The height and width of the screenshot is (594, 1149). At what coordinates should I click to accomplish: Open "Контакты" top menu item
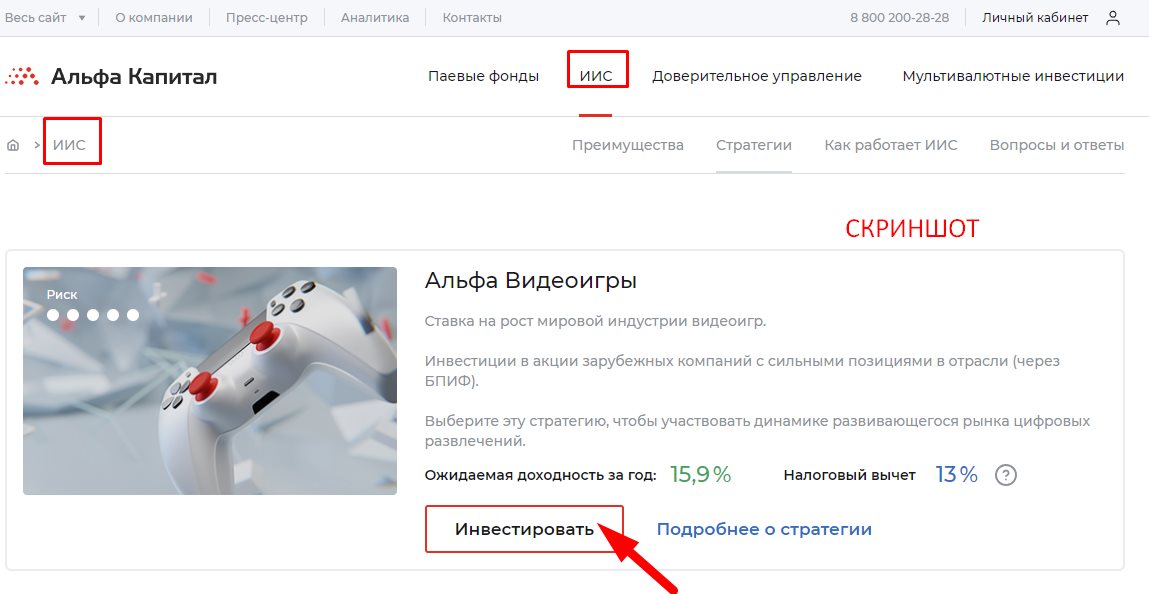472,18
